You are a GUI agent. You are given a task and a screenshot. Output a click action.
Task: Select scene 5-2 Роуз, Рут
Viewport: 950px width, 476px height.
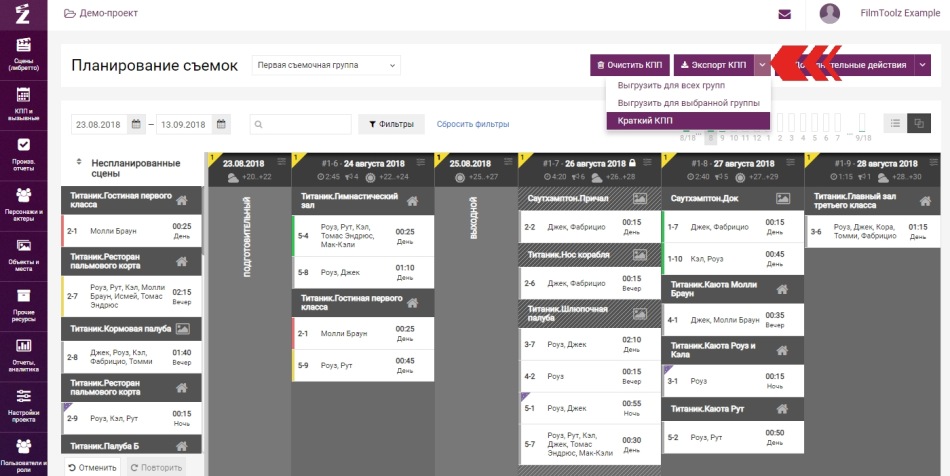click(x=733, y=437)
